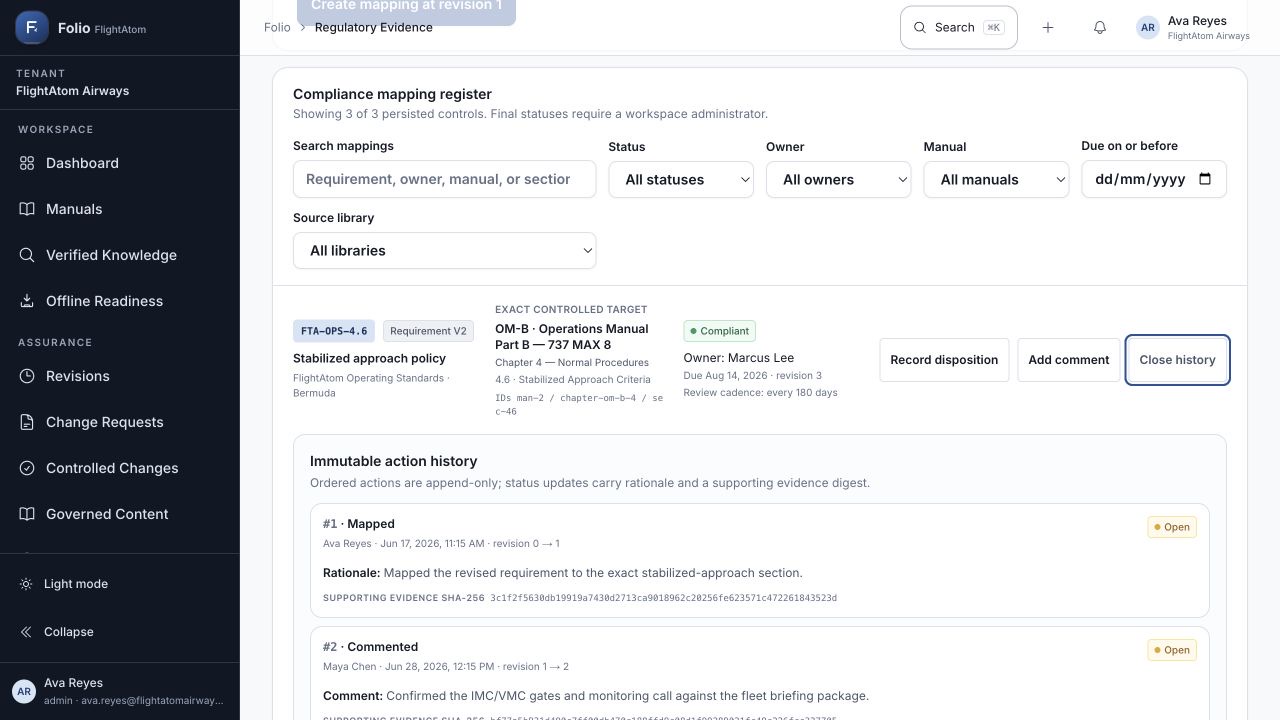Click the Offline Readiness download icon
This screenshot has height=720, width=1280.
pyautogui.click(x=27, y=301)
